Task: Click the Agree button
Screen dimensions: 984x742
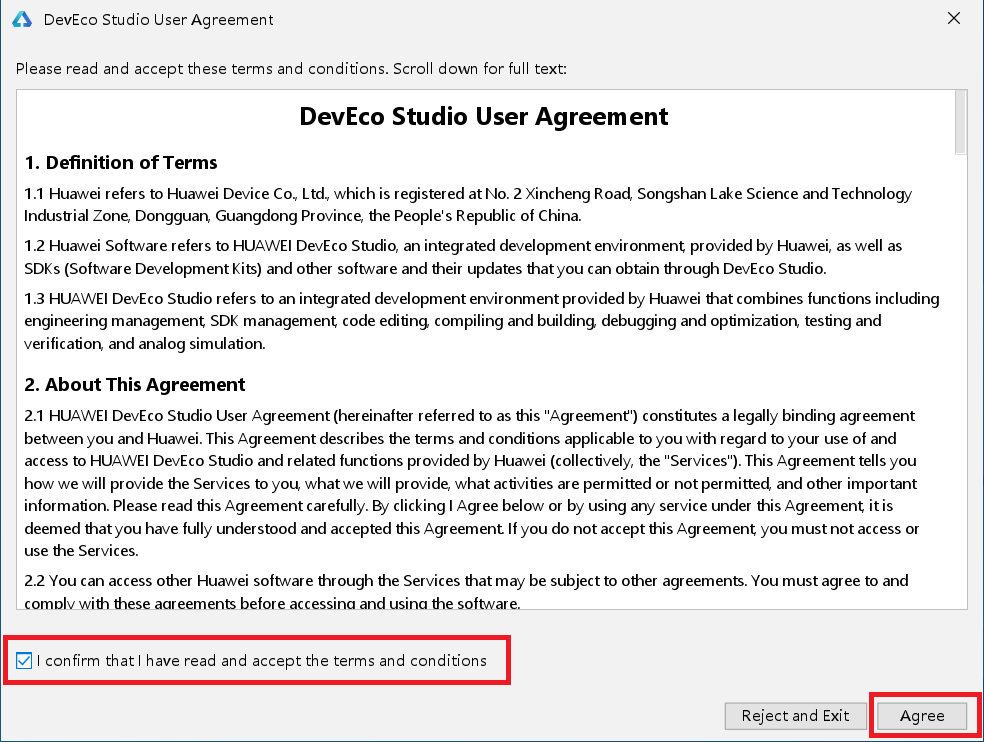Action: click(x=922, y=716)
